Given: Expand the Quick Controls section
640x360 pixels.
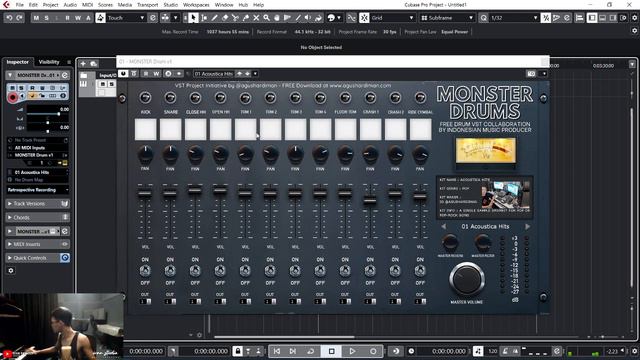Looking at the screenshot, I should pos(38,258).
